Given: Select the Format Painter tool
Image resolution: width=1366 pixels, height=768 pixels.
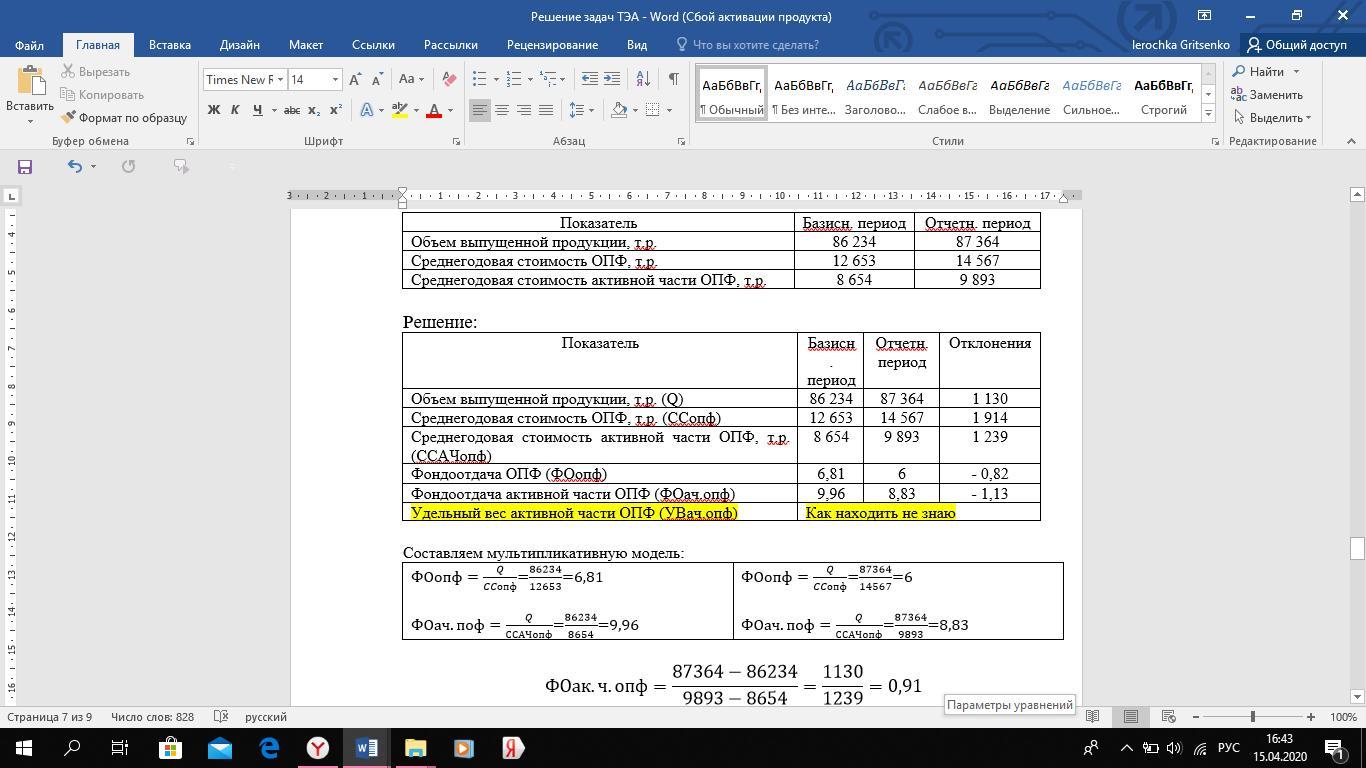Looking at the screenshot, I should [124, 118].
